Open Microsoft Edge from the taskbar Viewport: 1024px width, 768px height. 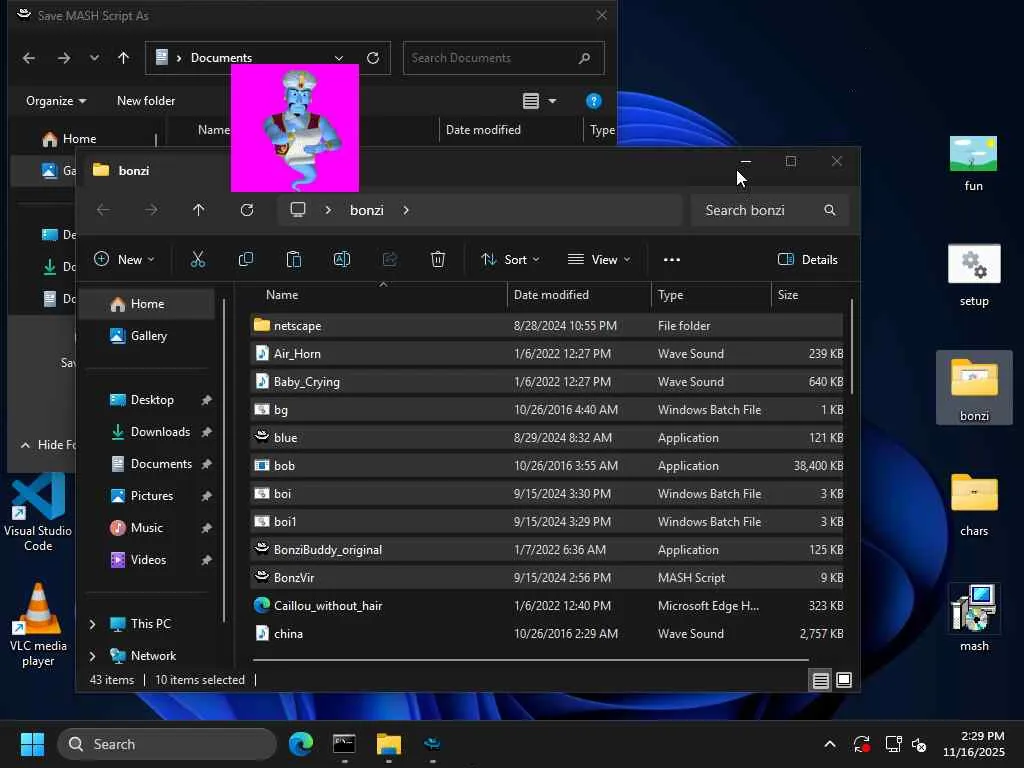[x=301, y=744]
